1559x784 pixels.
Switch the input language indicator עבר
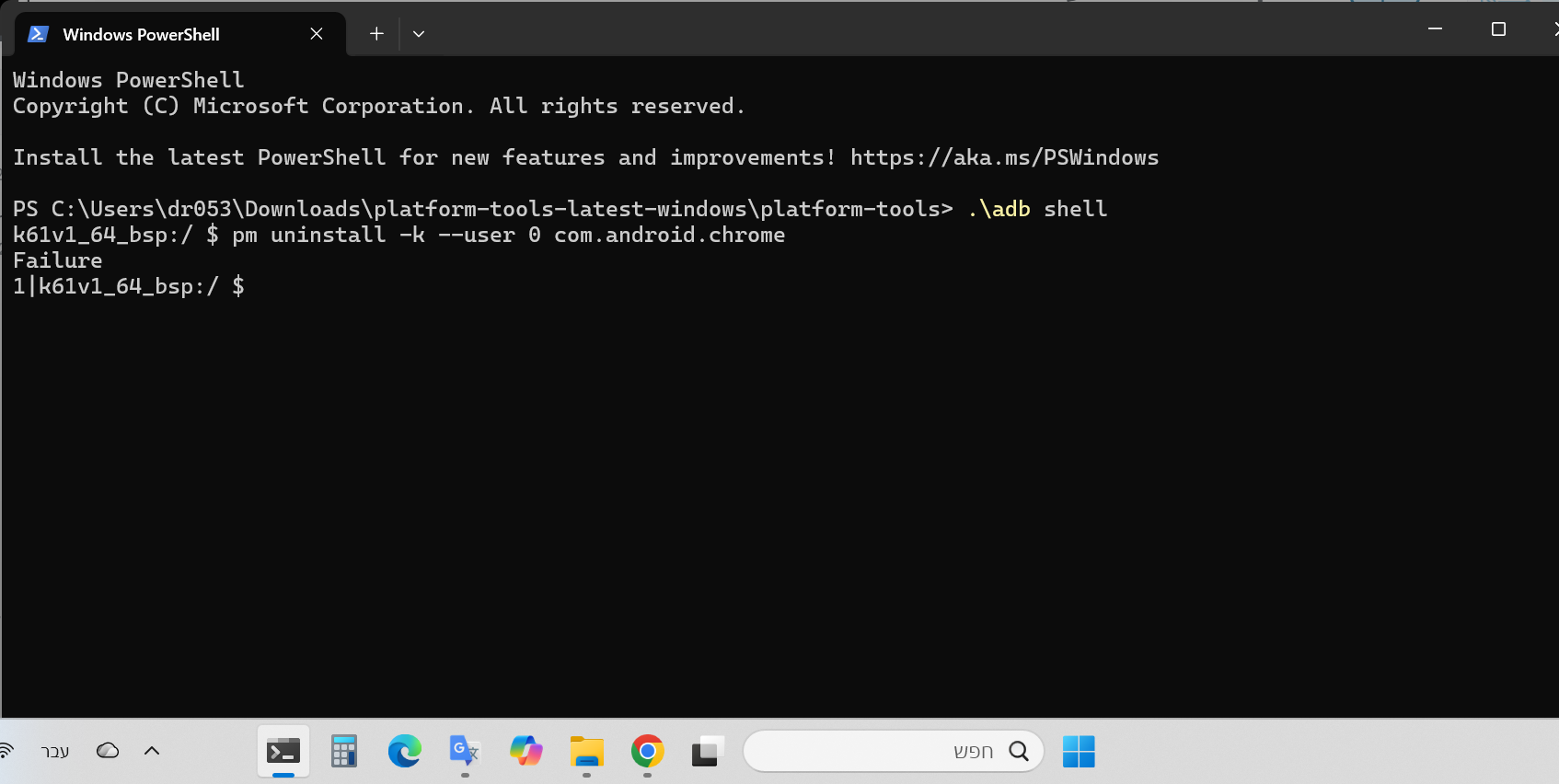[55, 751]
